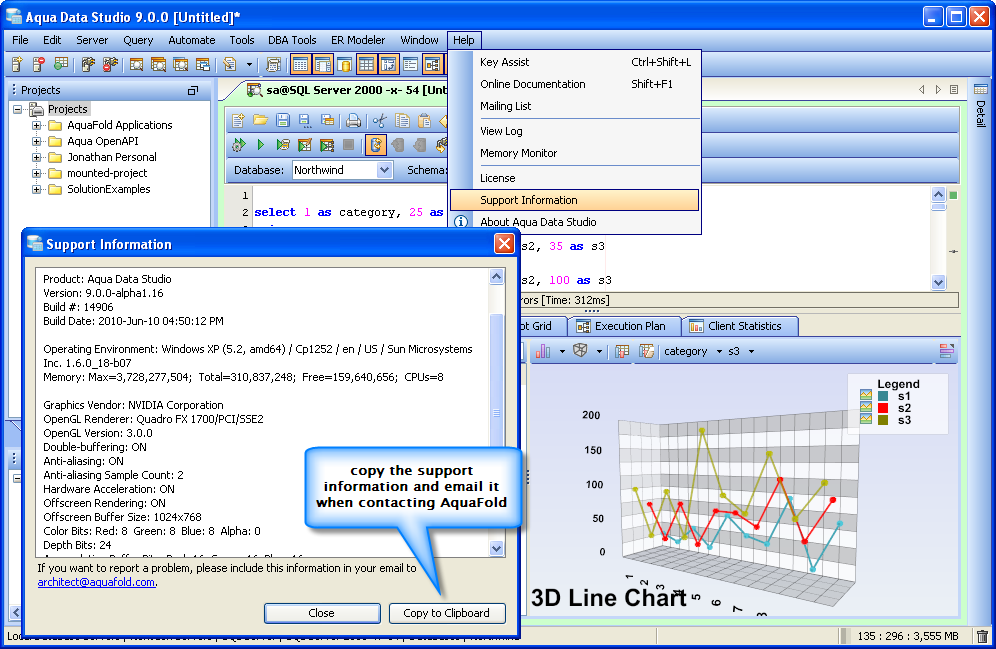
Task: Click the chart properties icon at toolbar right
Action: coord(946,351)
